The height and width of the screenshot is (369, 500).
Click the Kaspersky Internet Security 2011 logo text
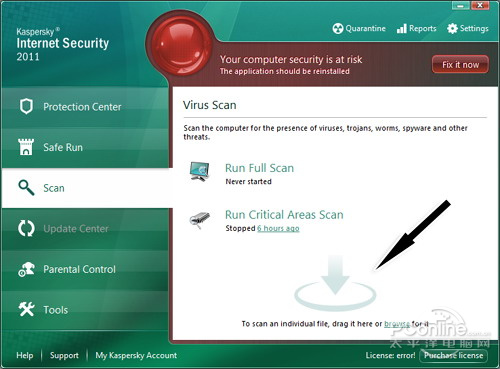click(x=63, y=44)
